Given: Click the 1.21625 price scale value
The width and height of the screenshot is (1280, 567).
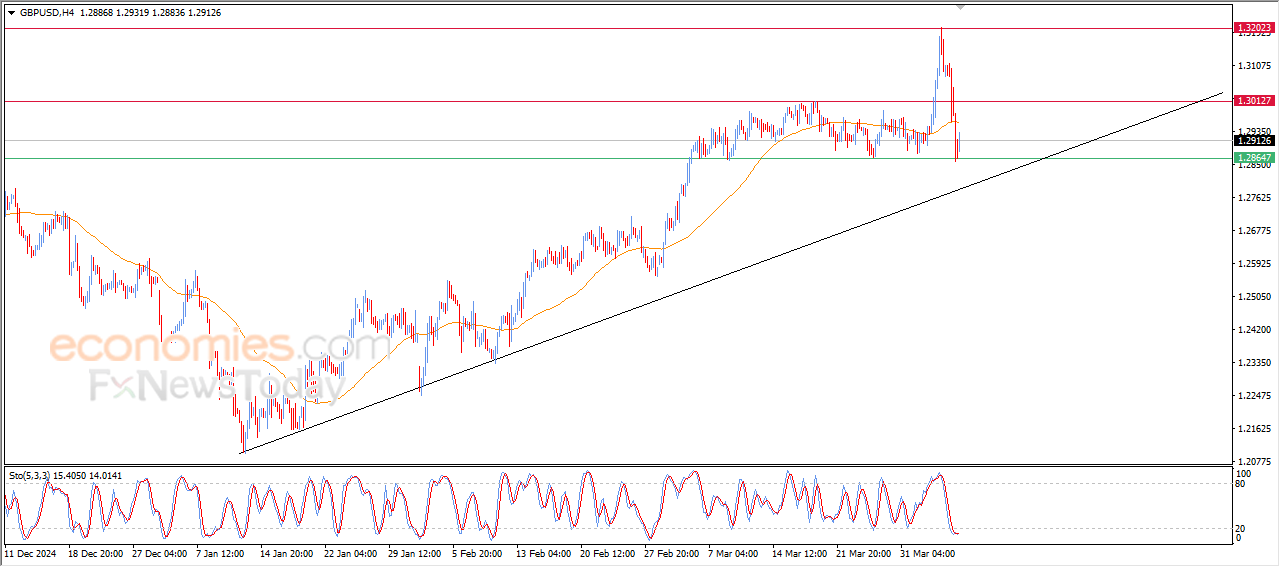Looking at the screenshot, I should point(1254,429).
